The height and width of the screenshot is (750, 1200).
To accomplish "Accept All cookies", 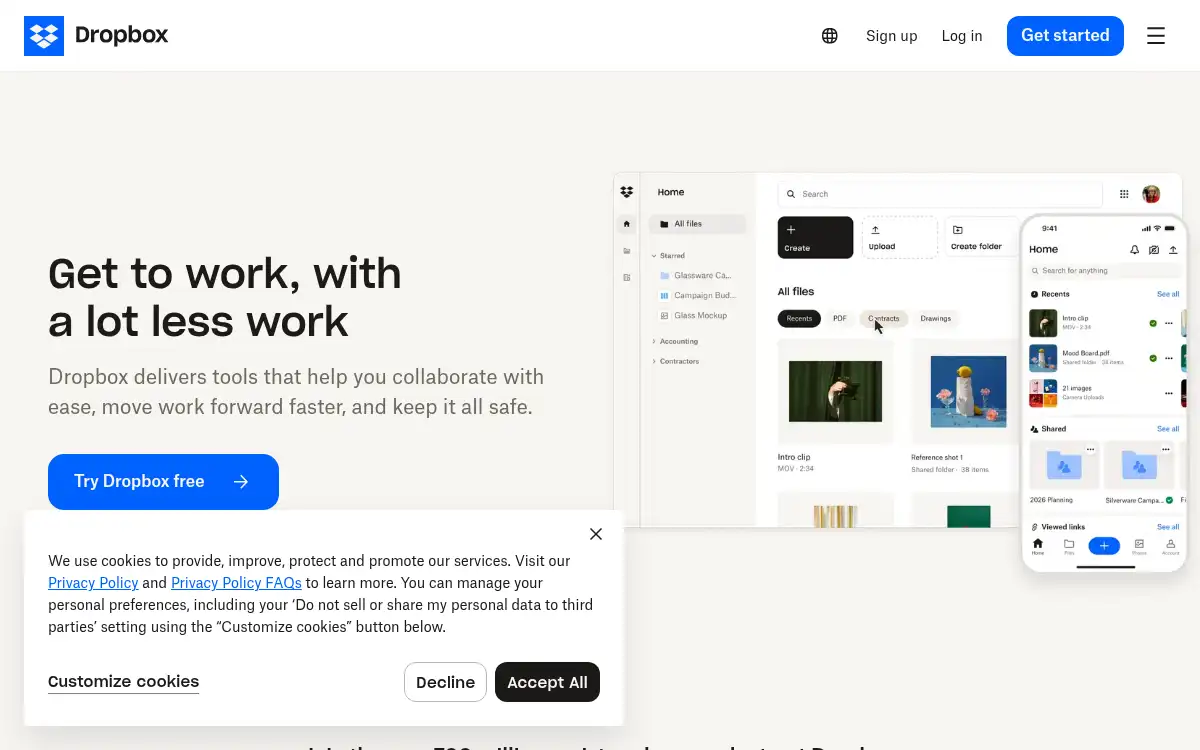I will [x=547, y=682].
